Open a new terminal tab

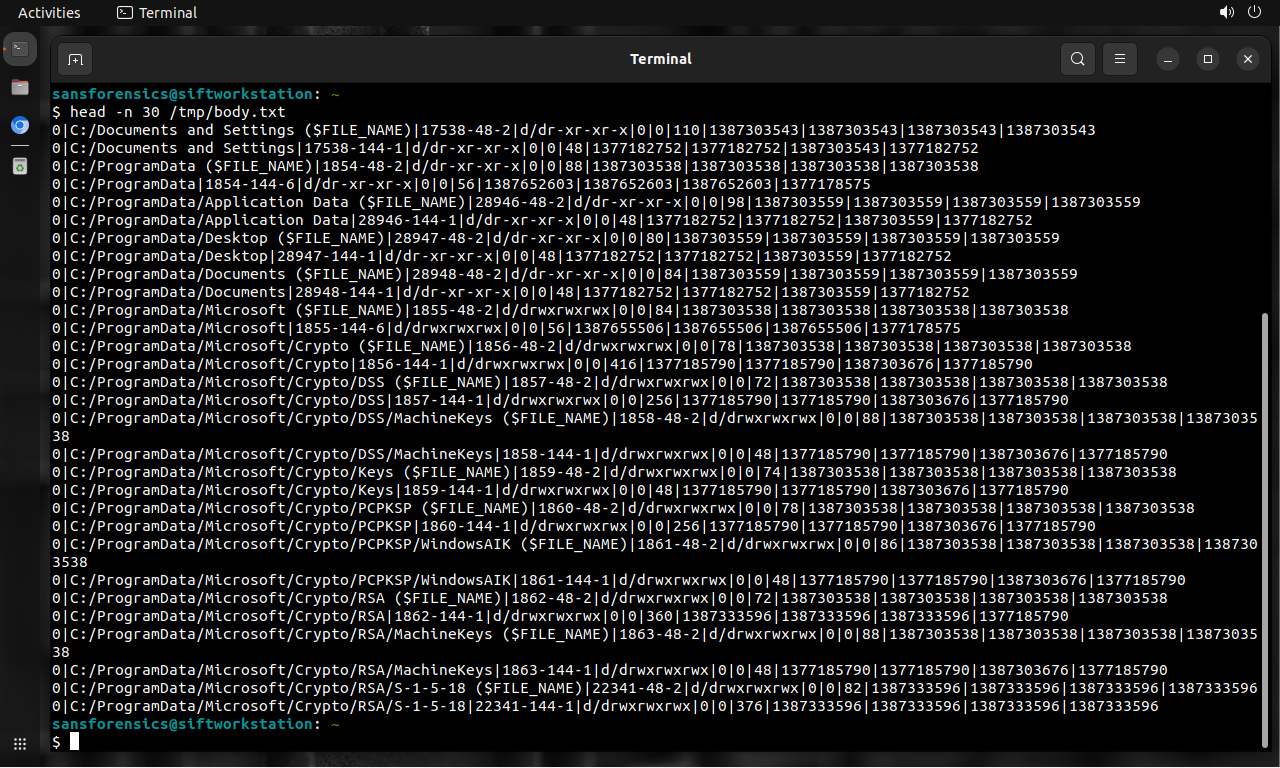pyautogui.click(x=75, y=60)
